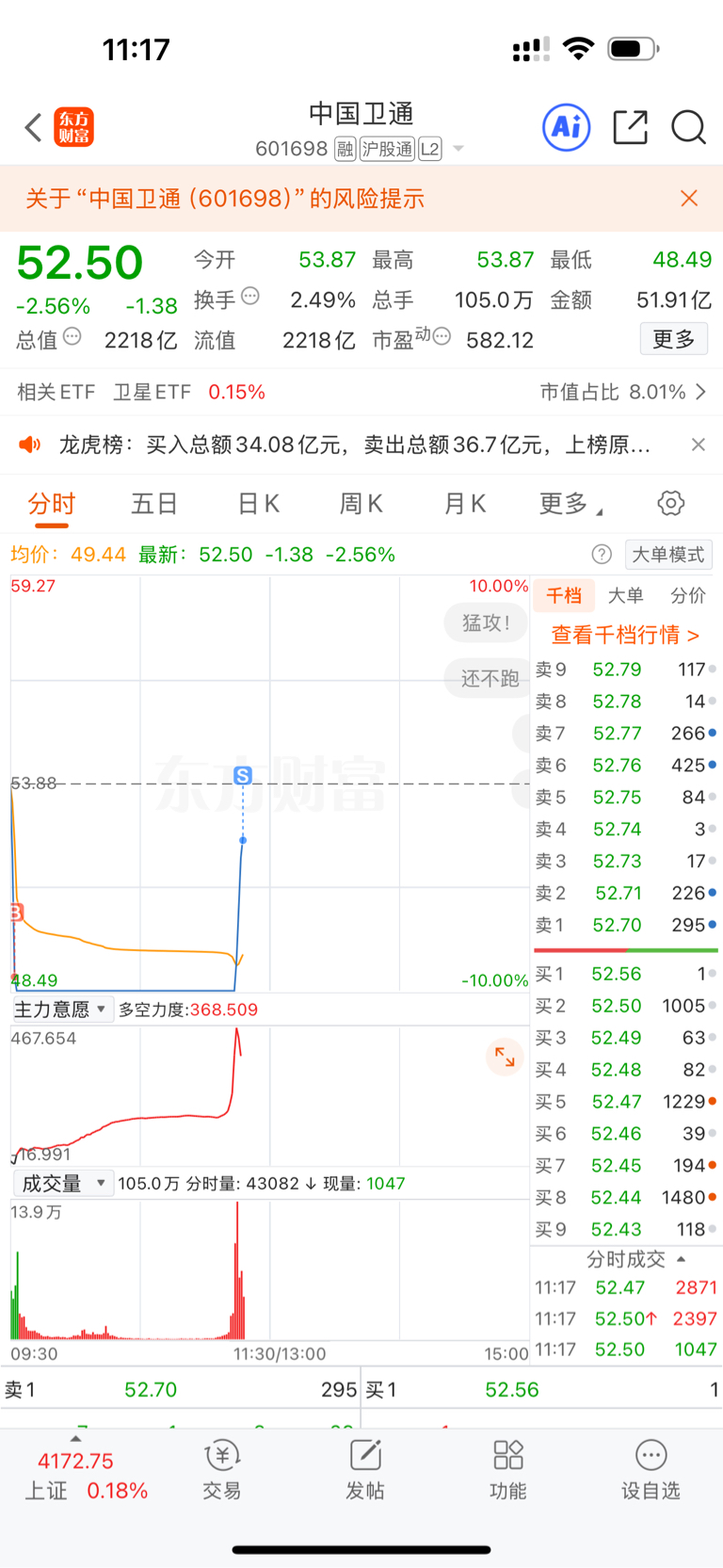The height and width of the screenshot is (1568, 723).
Task: Tap the 融 margin tag
Action: [345, 149]
